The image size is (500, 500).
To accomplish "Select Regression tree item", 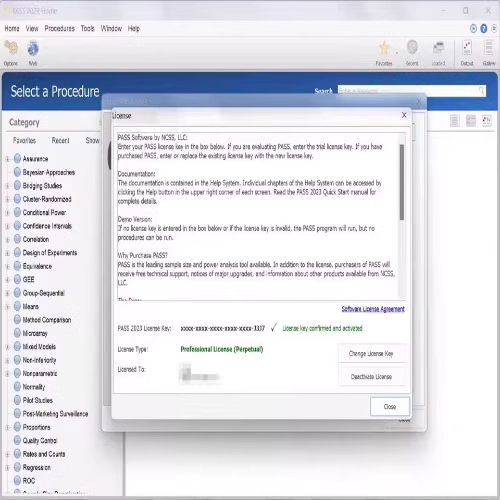I will pyautogui.click(x=37, y=467).
